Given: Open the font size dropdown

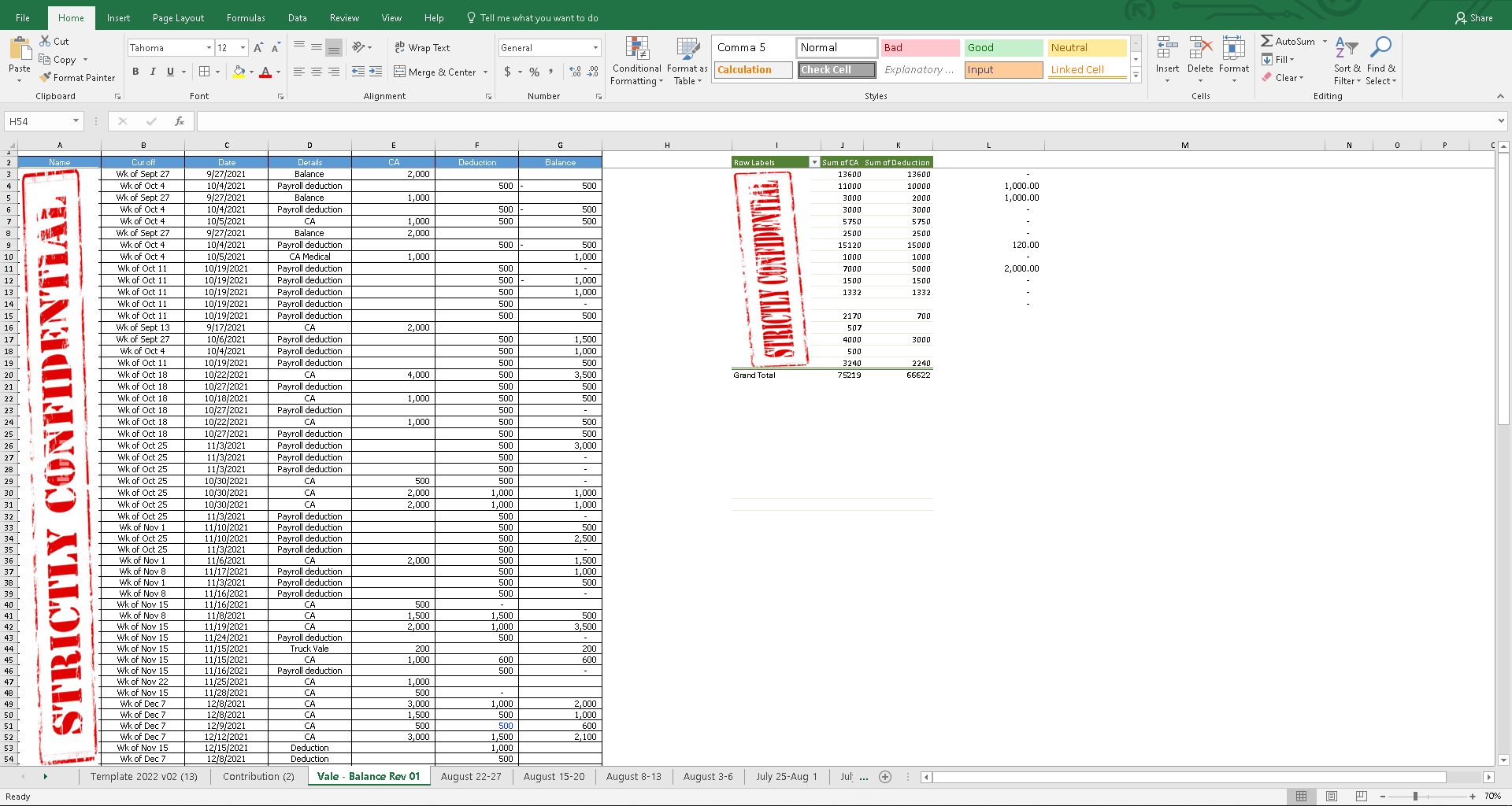Looking at the screenshot, I should [x=243, y=48].
